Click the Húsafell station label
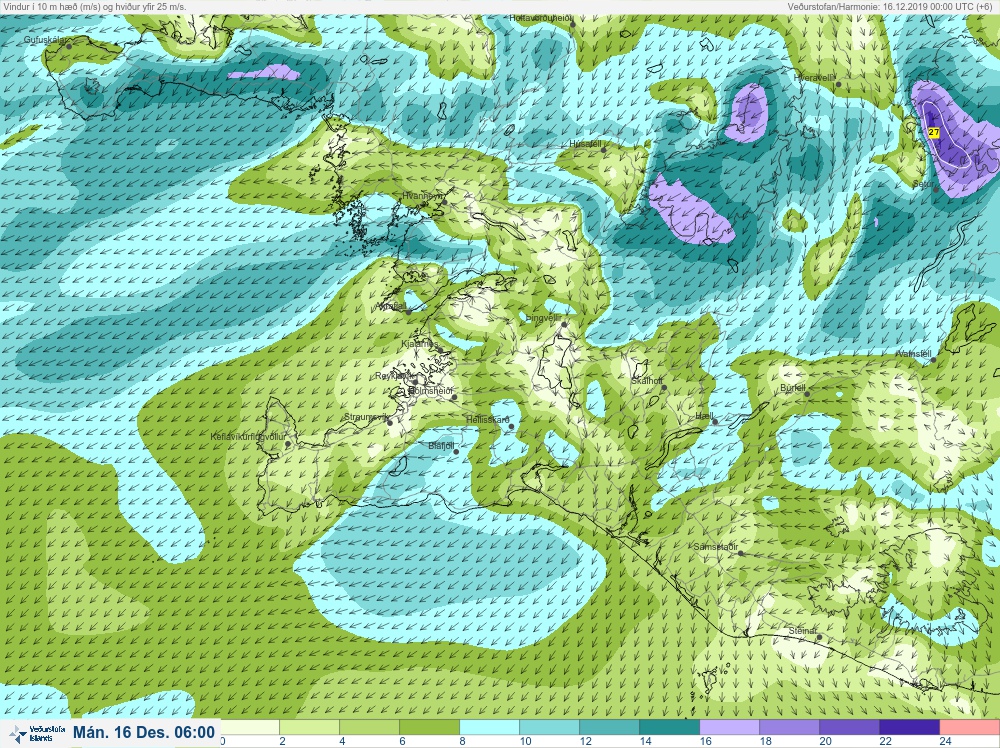This screenshot has height=748, width=1000. [x=586, y=143]
